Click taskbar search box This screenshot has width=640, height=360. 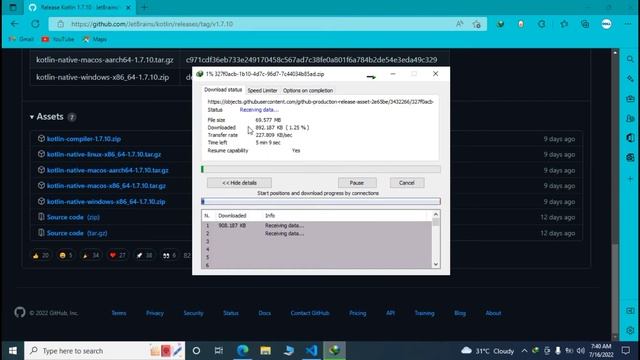pyautogui.click(x=104, y=351)
